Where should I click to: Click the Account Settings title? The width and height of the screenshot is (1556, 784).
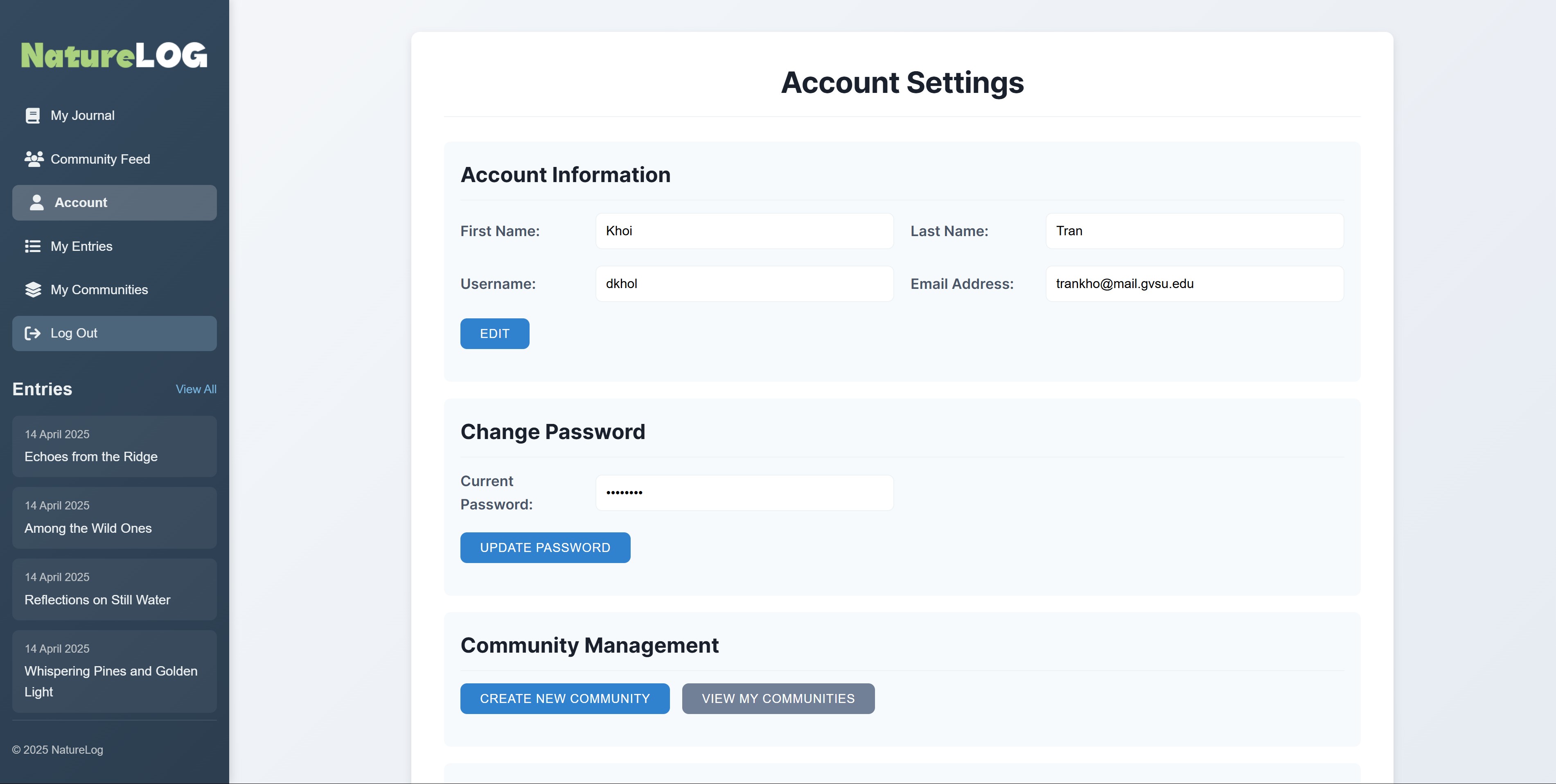coord(902,82)
